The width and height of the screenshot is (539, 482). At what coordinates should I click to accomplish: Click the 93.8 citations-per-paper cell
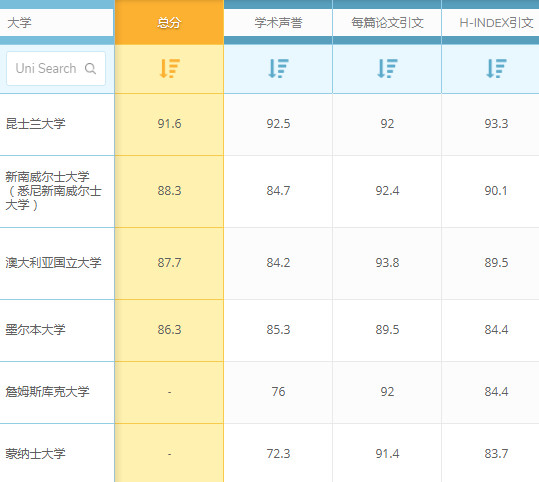pos(387,263)
